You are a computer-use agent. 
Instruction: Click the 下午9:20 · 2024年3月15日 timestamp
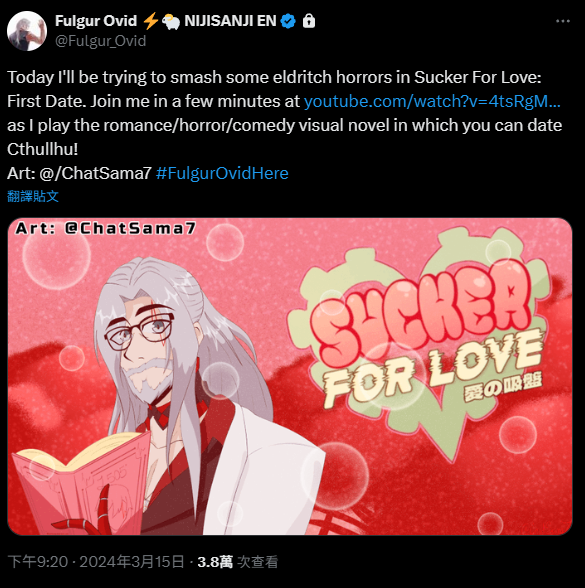(96, 562)
